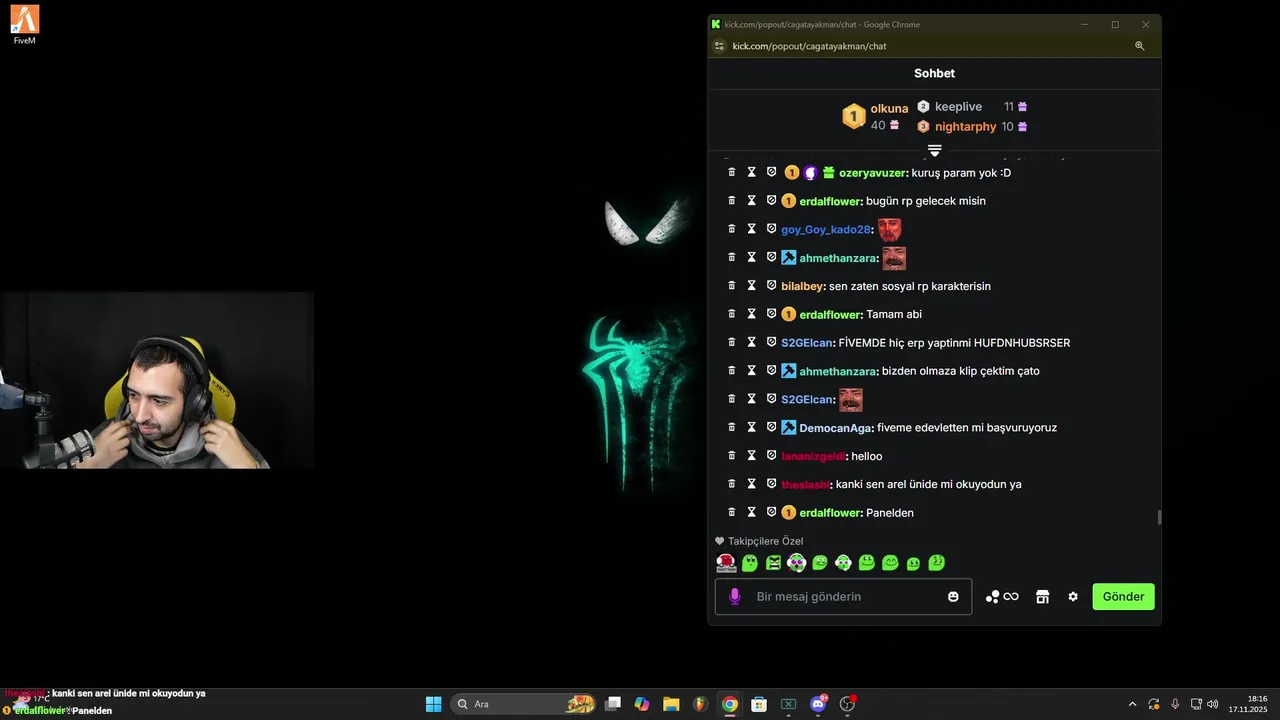Timeout hourglass on "Tamam abi" row
1280x720 pixels.
[751, 314]
